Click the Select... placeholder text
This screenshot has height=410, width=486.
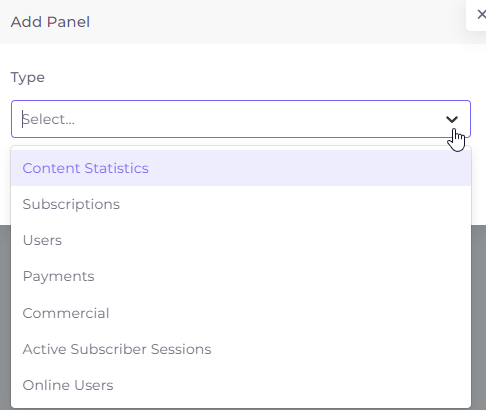[49, 119]
